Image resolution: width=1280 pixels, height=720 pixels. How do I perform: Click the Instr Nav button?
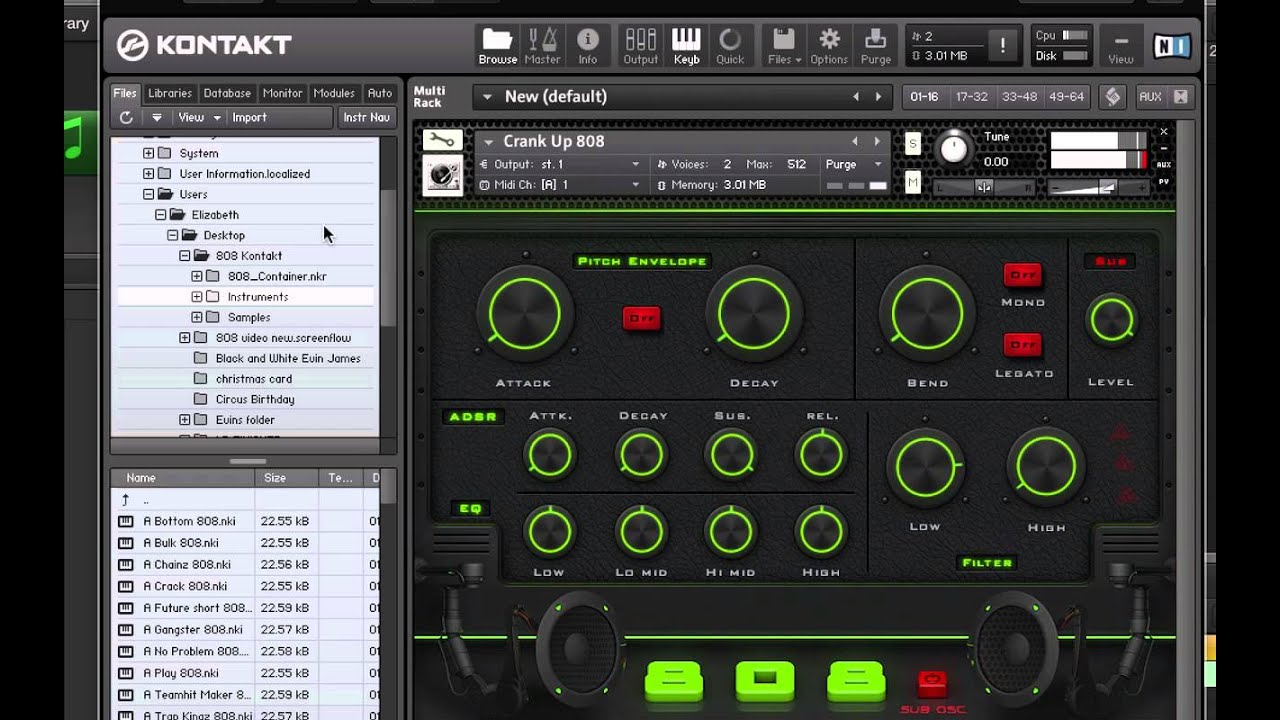pyautogui.click(x=367, y=117)
